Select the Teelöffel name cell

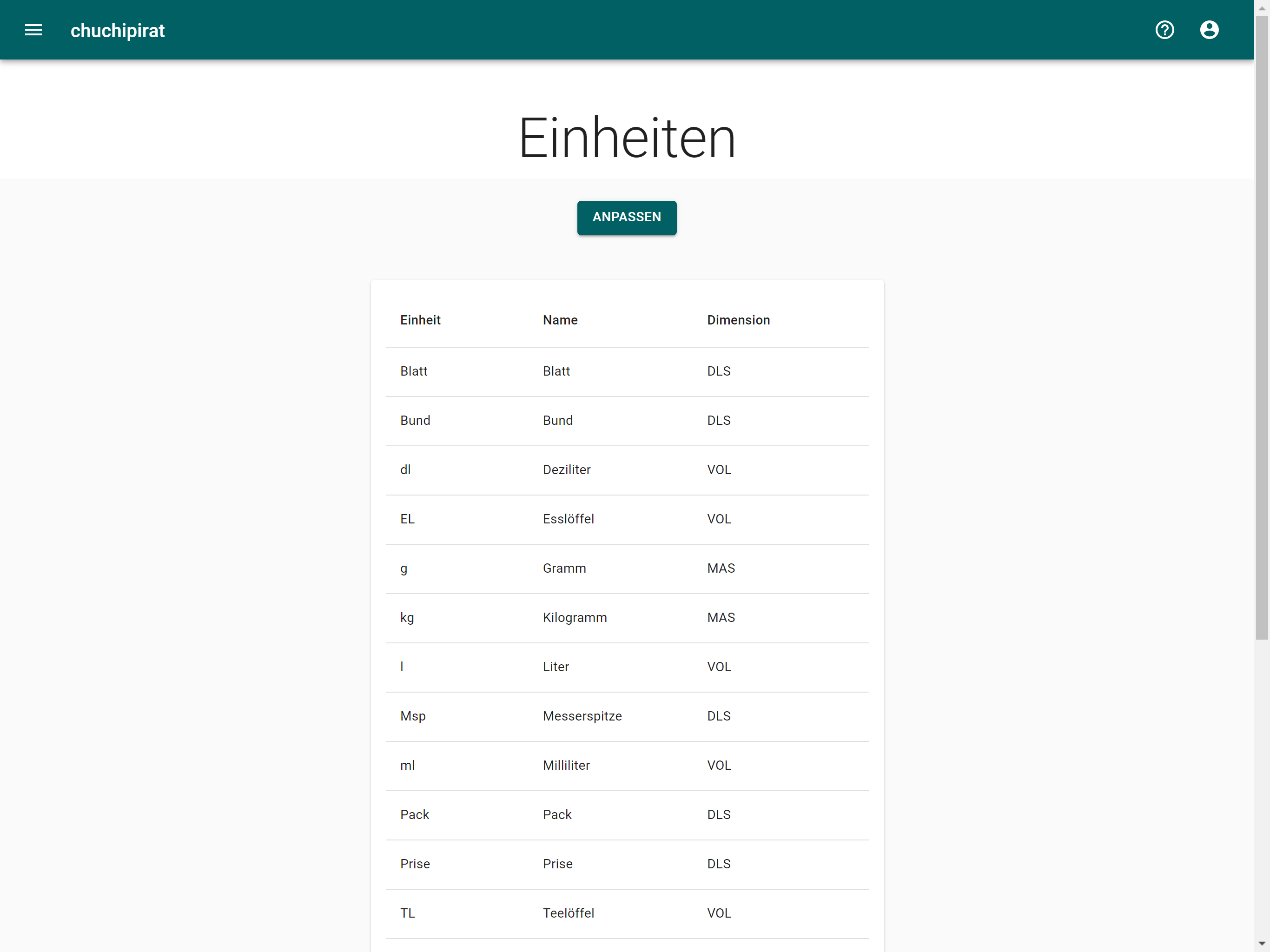pyautogui.click(x=569, y=913)
